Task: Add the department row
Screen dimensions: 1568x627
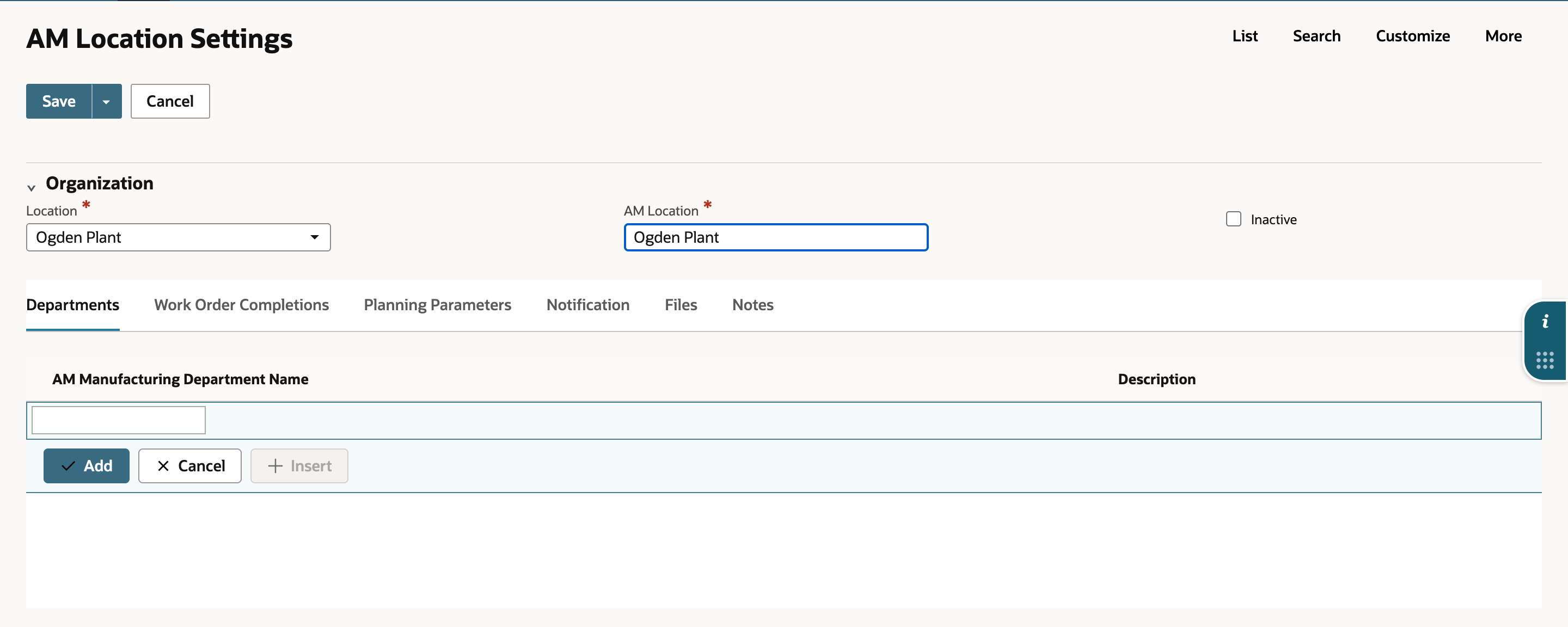Action: (87, 466)
